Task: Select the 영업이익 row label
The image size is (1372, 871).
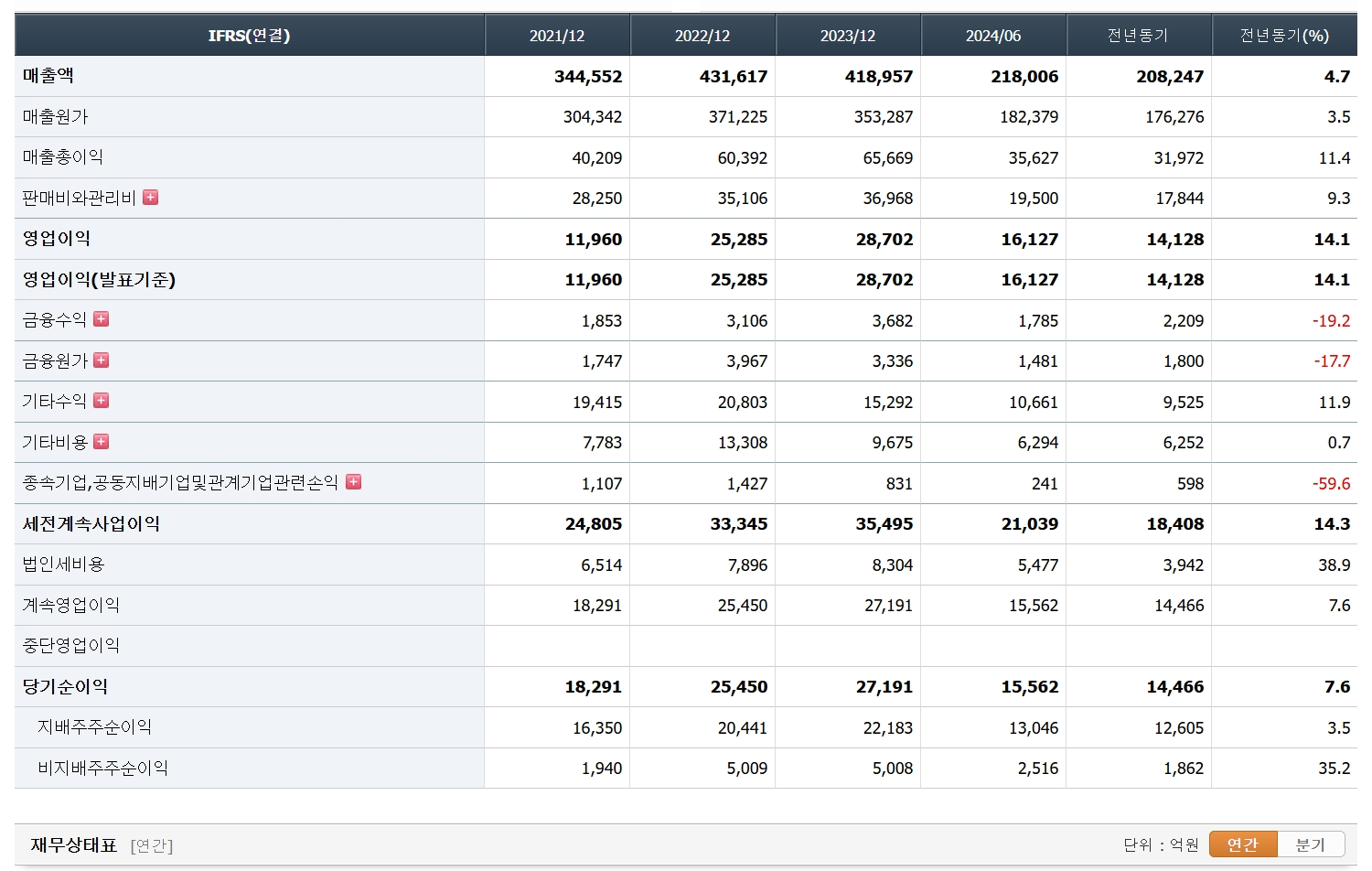Action: [57, 239]
